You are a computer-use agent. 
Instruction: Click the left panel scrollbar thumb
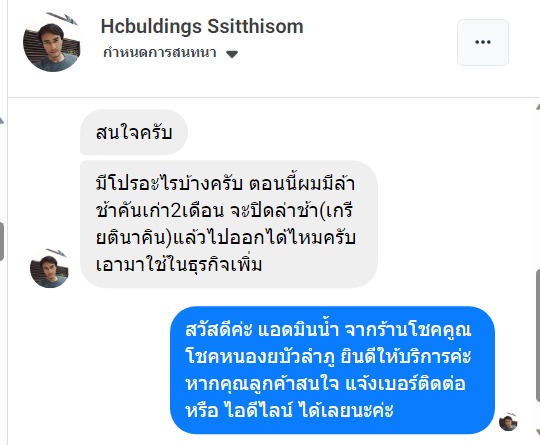(x=2, y=241)
